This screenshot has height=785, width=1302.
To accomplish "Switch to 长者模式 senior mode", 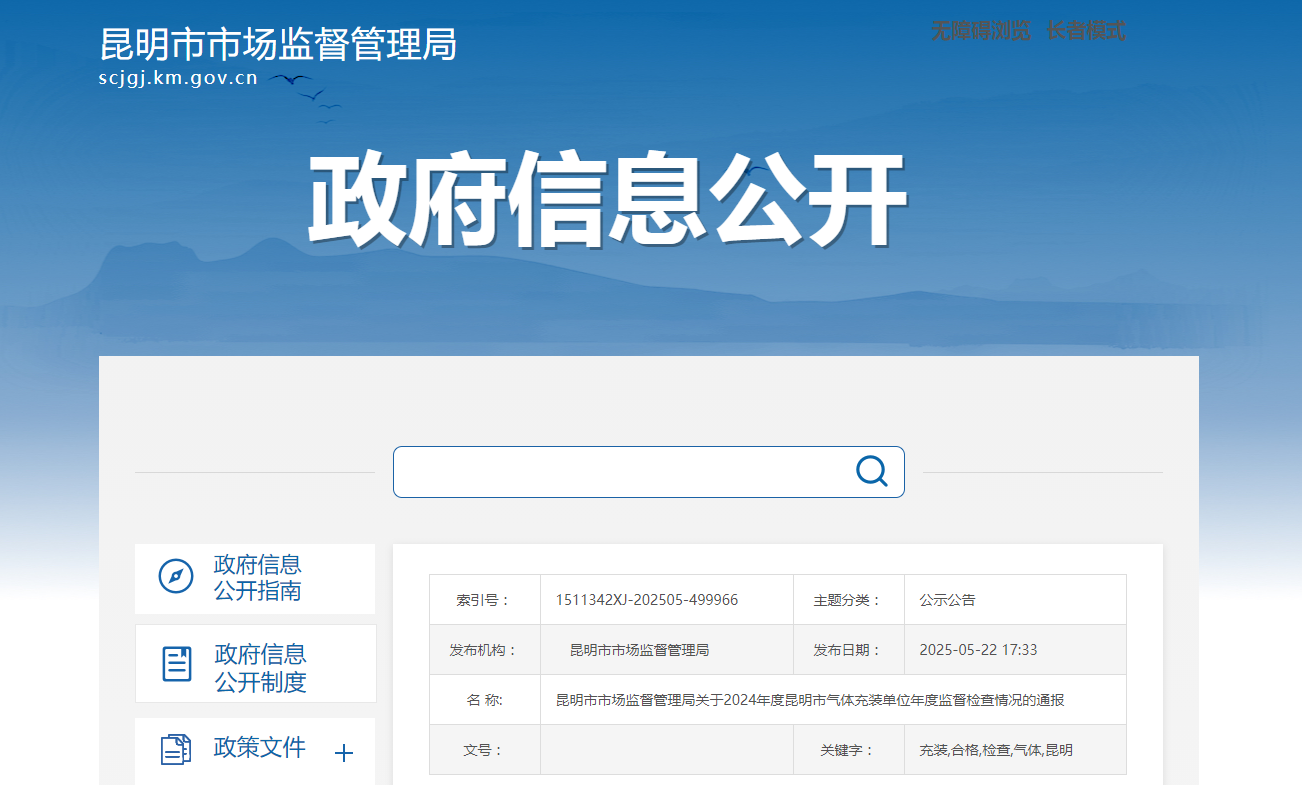I will [1086, 31].
